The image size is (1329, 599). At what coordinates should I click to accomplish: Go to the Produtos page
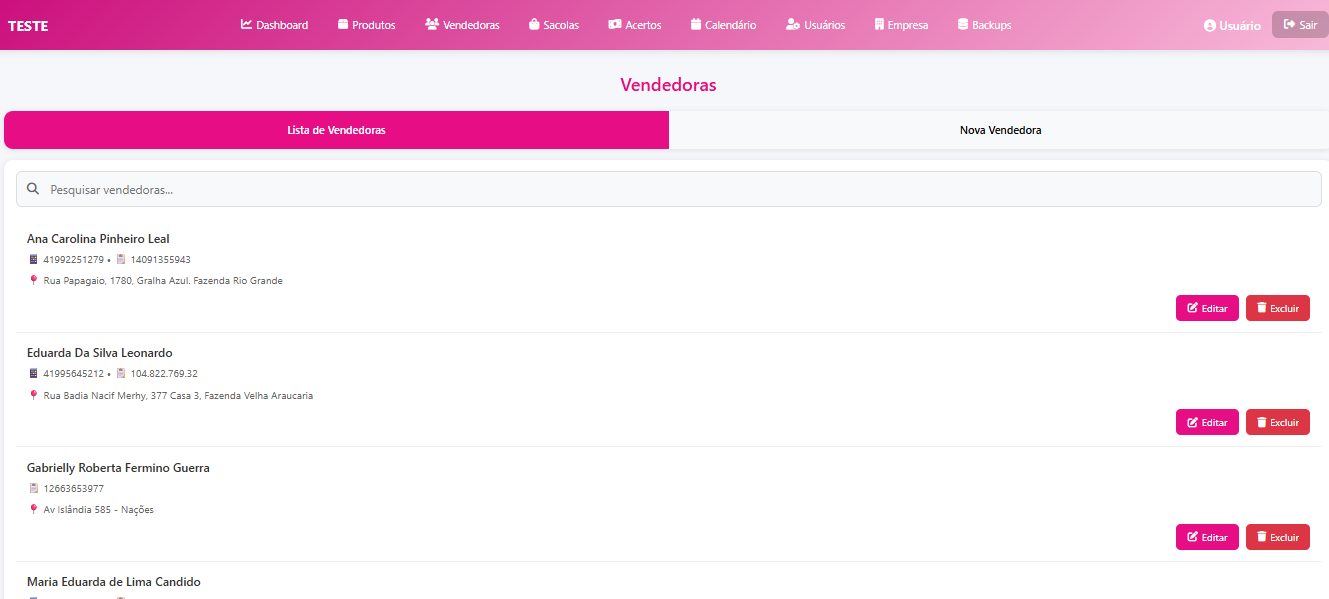pyautogui.click(x=366, y=25)
